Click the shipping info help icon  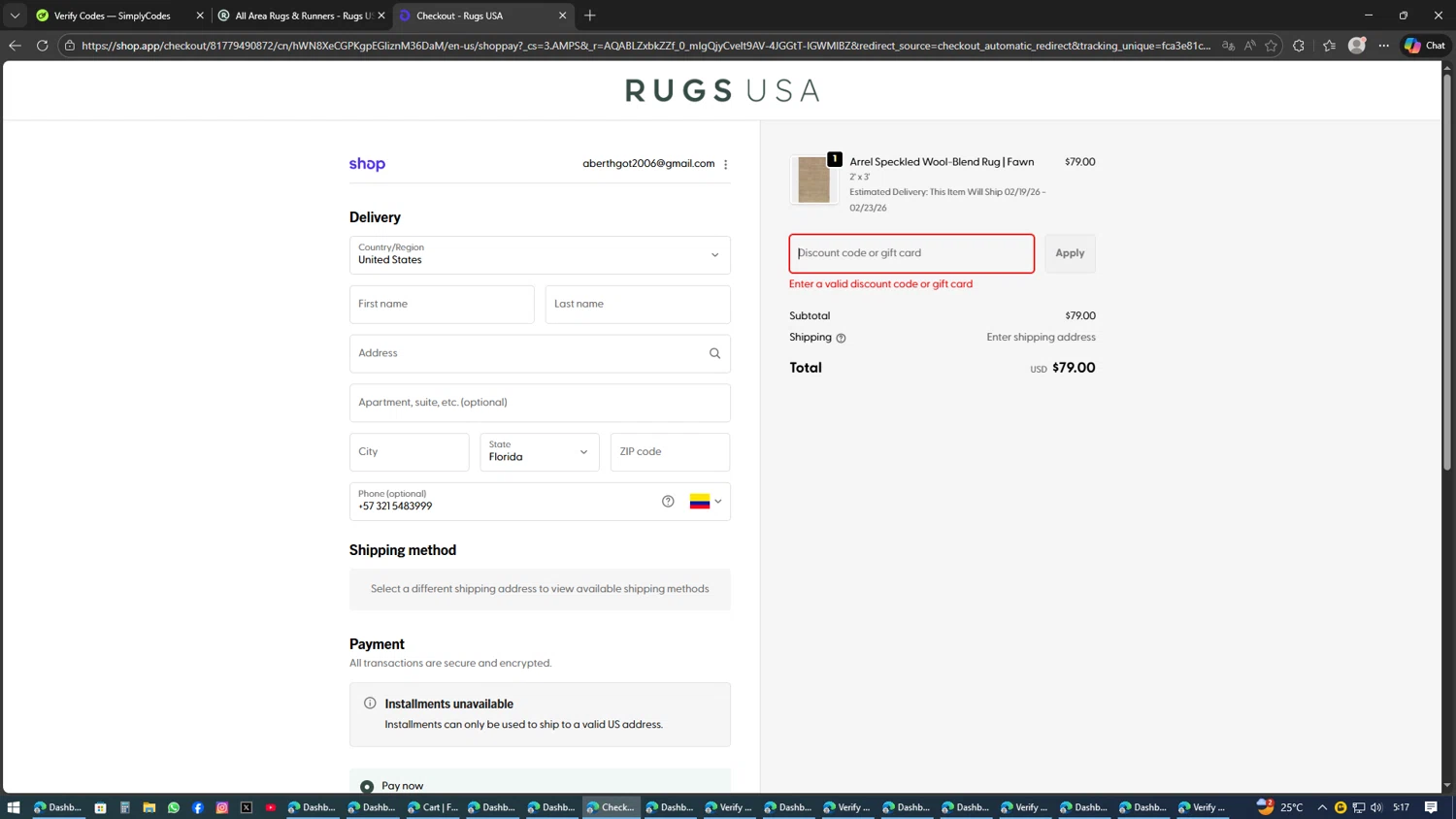click(x=841, y=338)
